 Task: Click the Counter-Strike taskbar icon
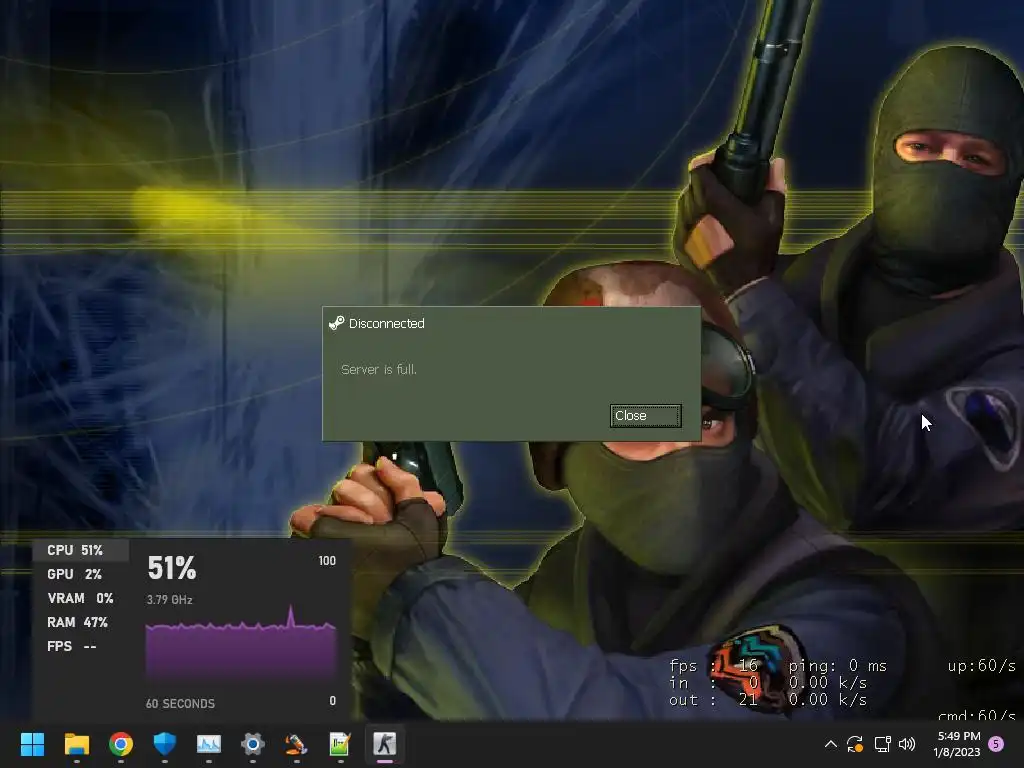click(x=385, y=744)
